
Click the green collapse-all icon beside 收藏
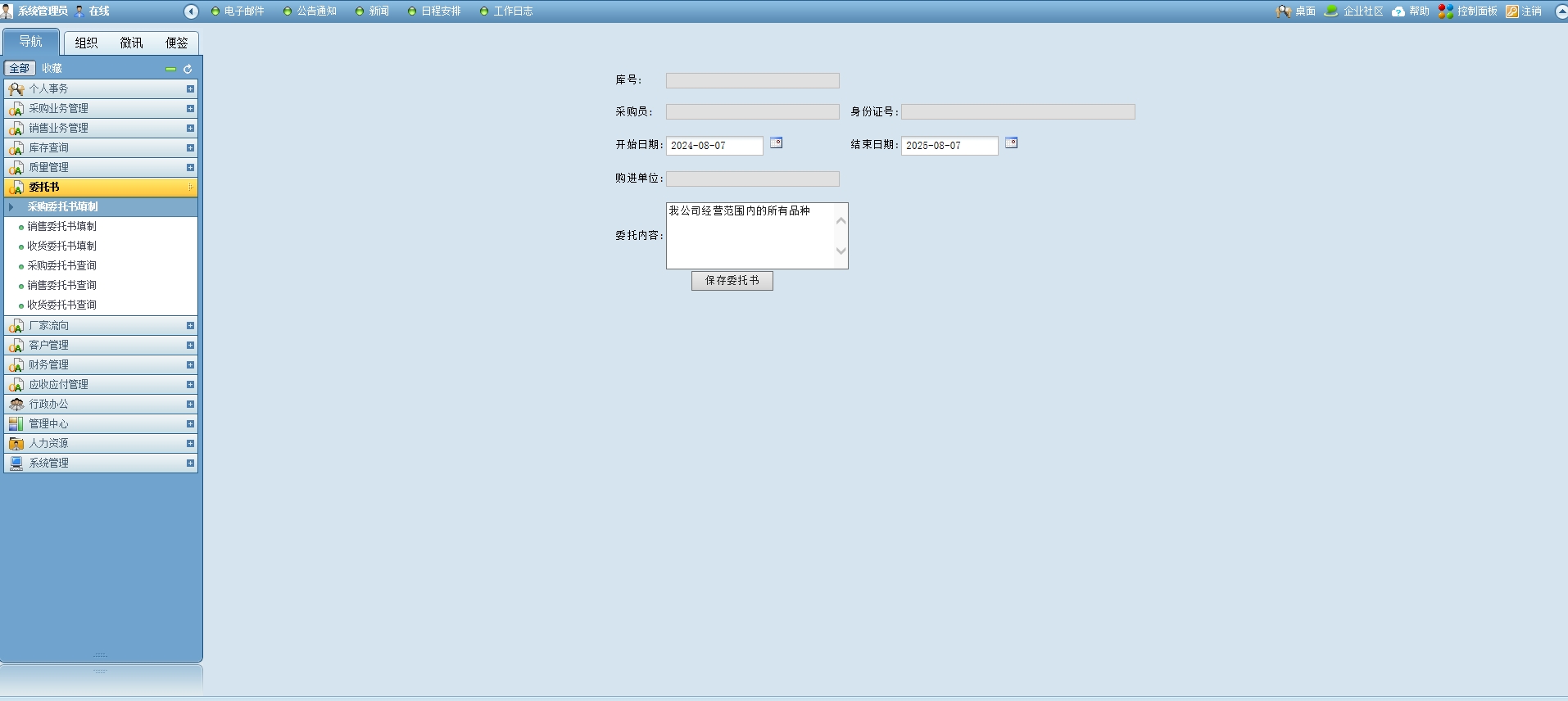point(170,70)
